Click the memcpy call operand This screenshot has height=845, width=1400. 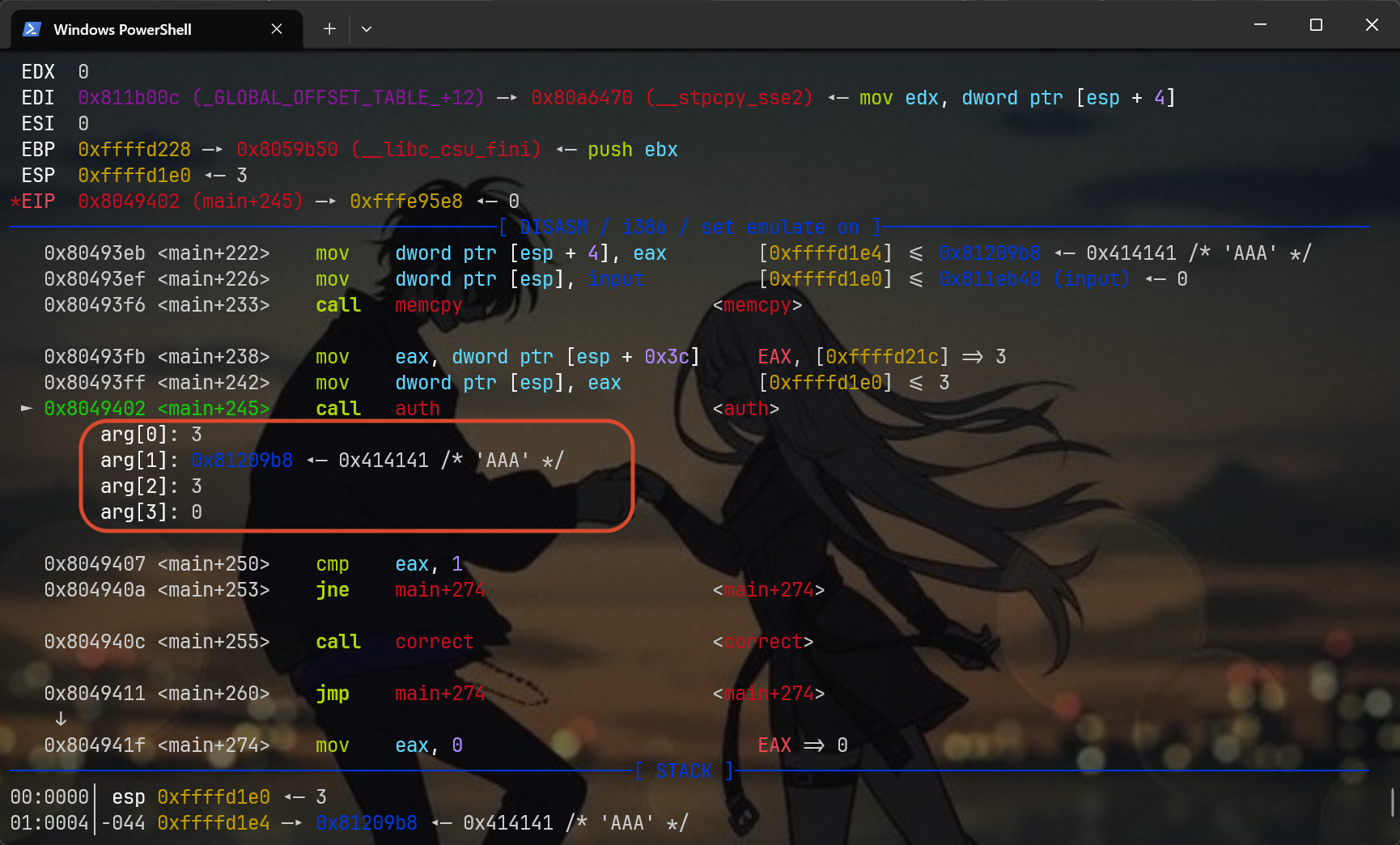coord(429,305)
